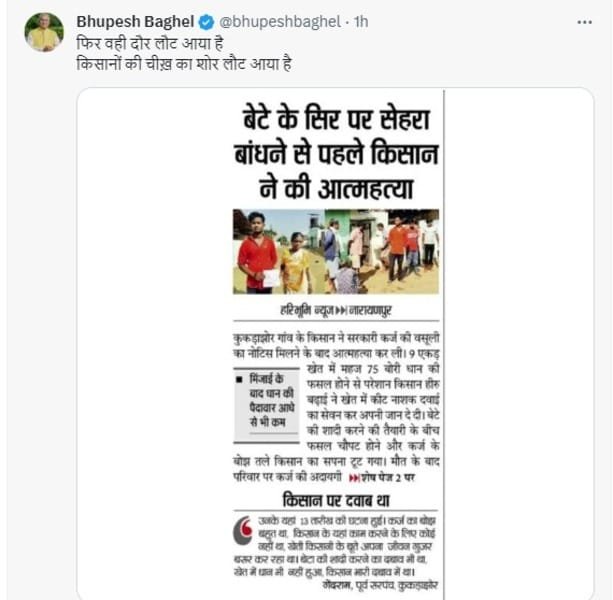613x600 pixels.
Task: Click the 1h tweet timestamp
Action: point(361,22)
